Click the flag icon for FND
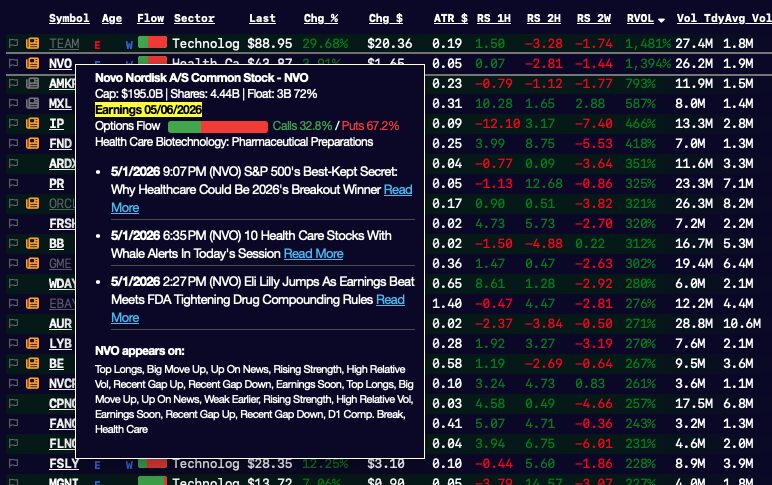 click(13, 143)
